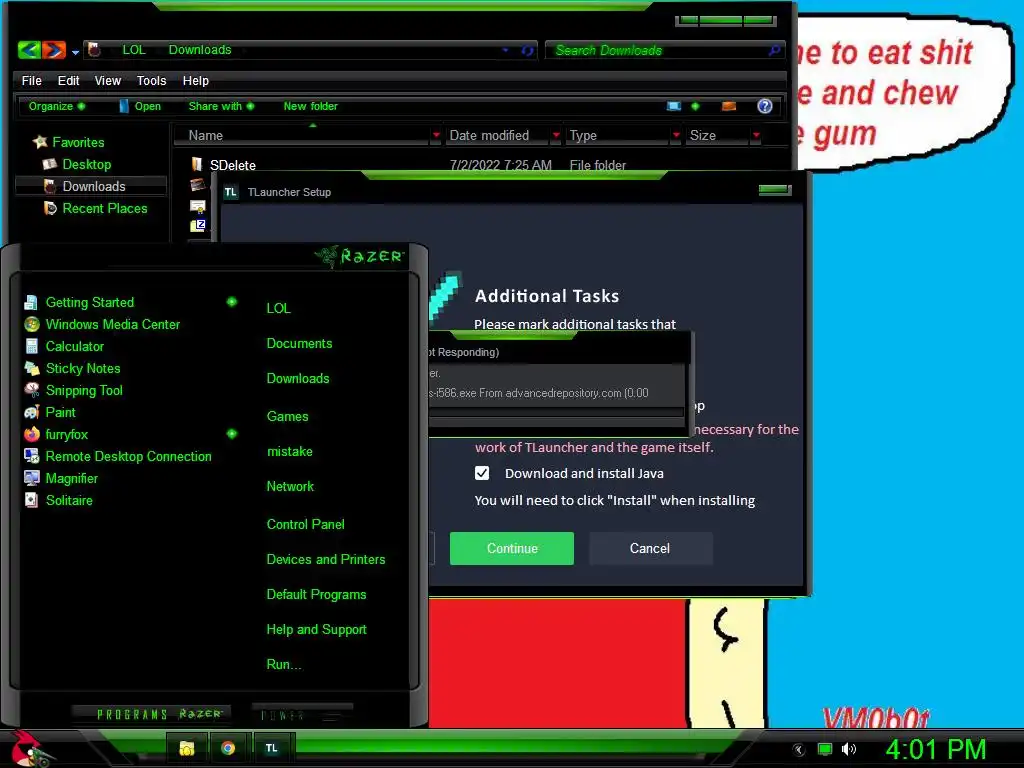Screen dimensions: 1024x768
Task: Expand the view options dropdown arrow
Action: click(x=695, y=106)
